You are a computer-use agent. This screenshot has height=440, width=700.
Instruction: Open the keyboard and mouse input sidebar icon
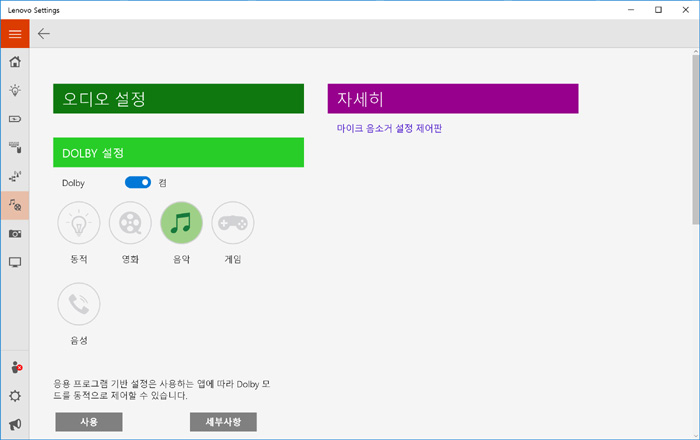click(x=15, y=147)
